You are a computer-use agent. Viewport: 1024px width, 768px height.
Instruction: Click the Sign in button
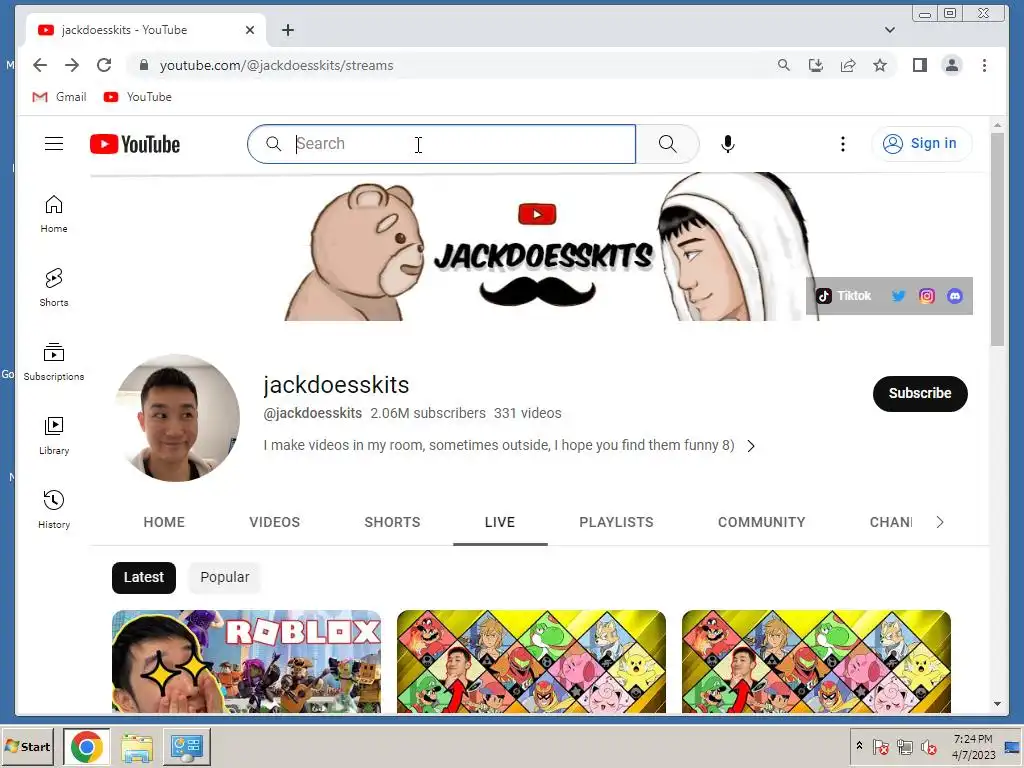(921, 144)
